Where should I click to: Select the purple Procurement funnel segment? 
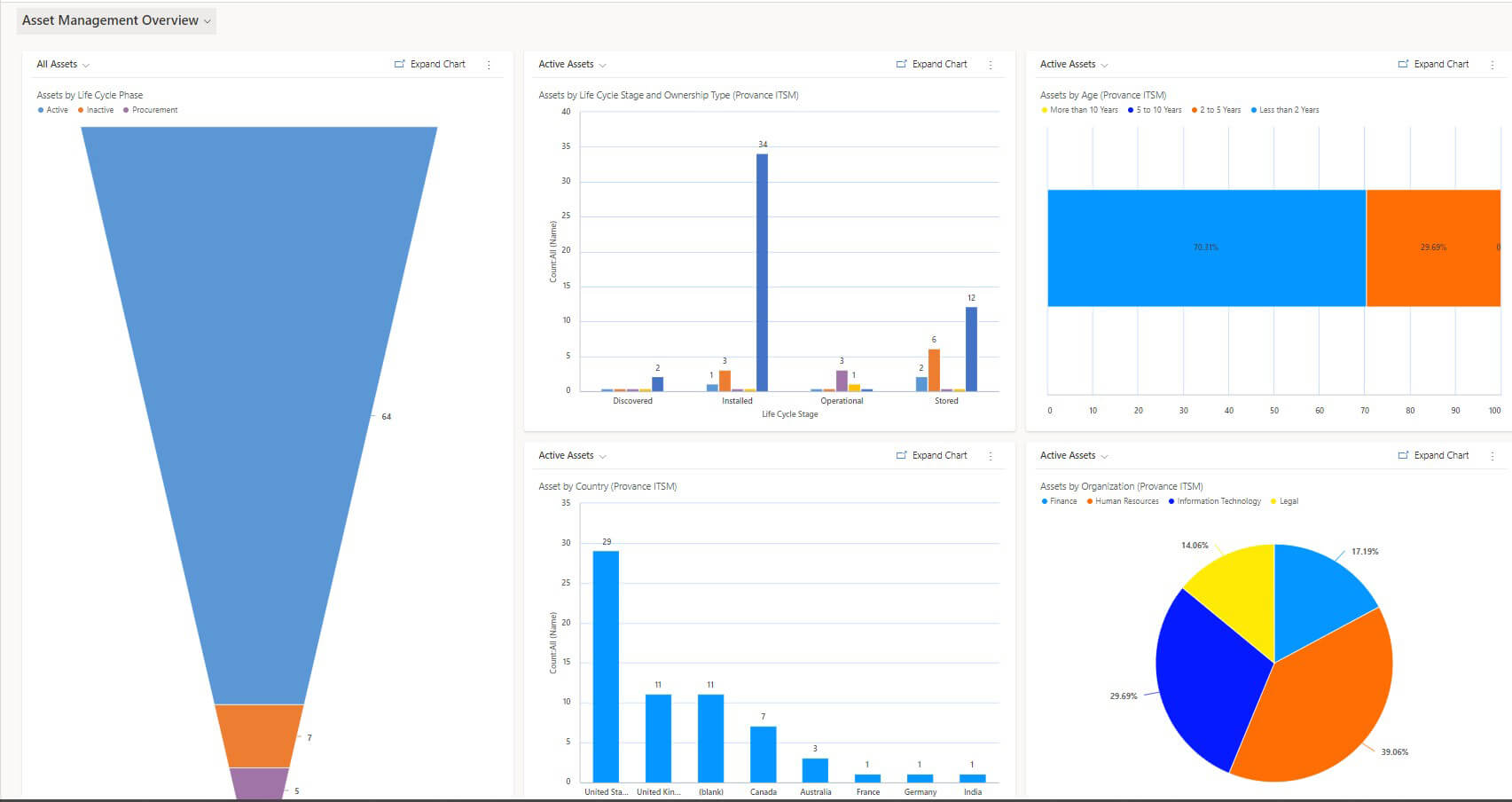(259, 783)
